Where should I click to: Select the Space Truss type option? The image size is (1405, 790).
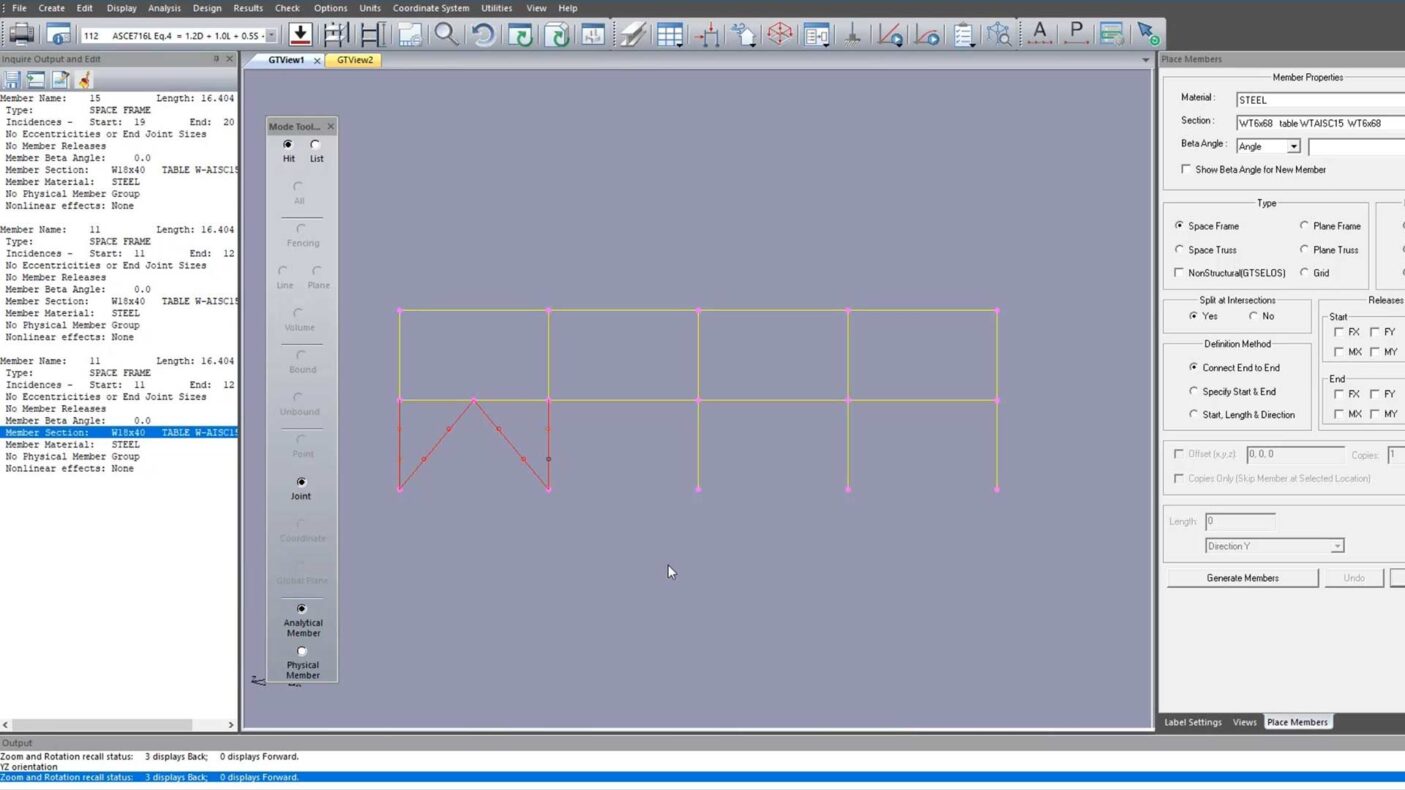1180,250
